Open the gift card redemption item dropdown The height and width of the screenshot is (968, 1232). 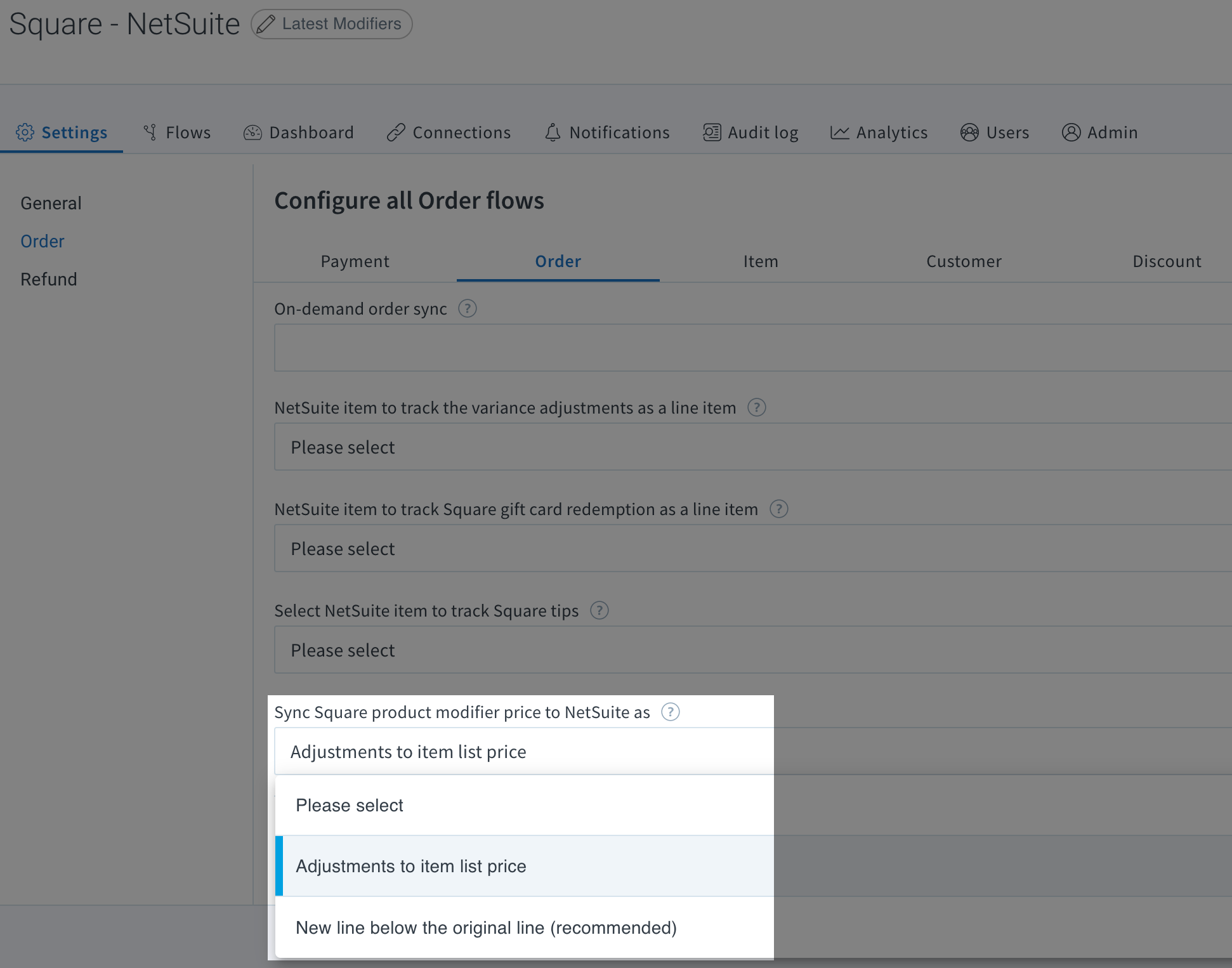pyautogui.click(x=753, y=548)
